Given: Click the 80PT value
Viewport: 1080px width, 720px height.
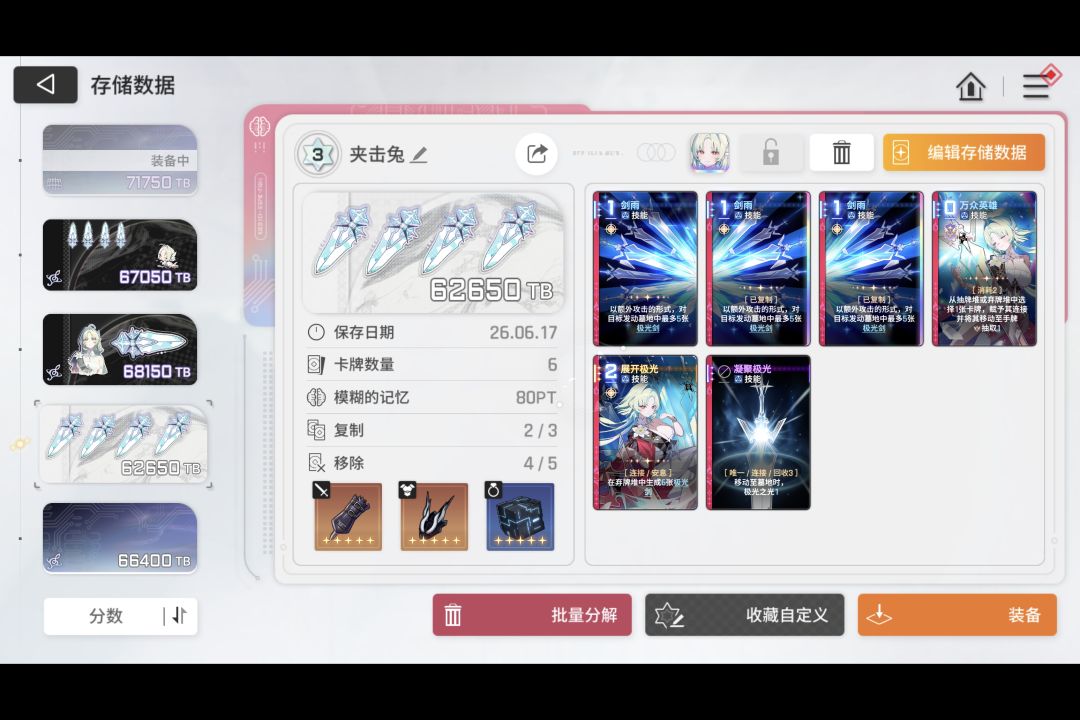Looking at the screenshot, I should pos(536,398).
